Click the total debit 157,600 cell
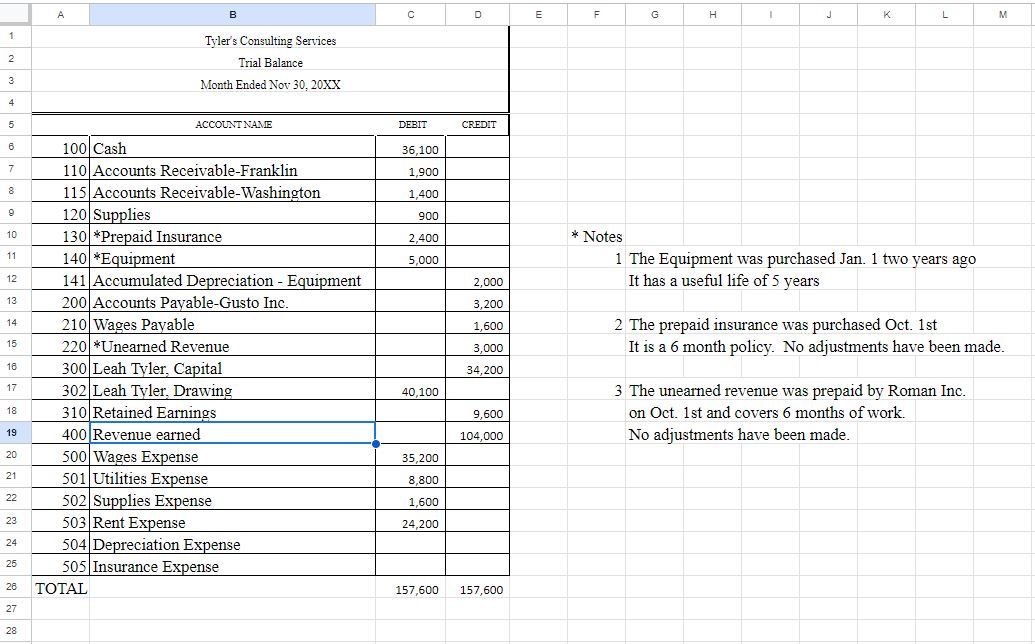1035x644 pixels. (x=411, y=588)
